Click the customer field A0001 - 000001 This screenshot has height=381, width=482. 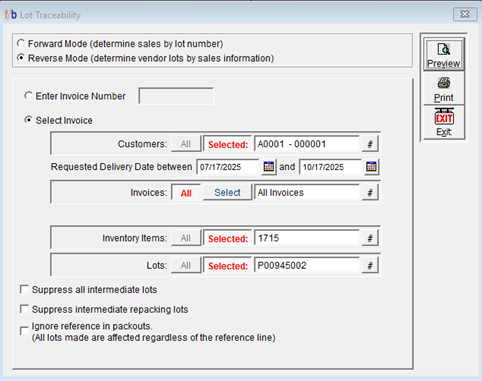tap(307, 144)
